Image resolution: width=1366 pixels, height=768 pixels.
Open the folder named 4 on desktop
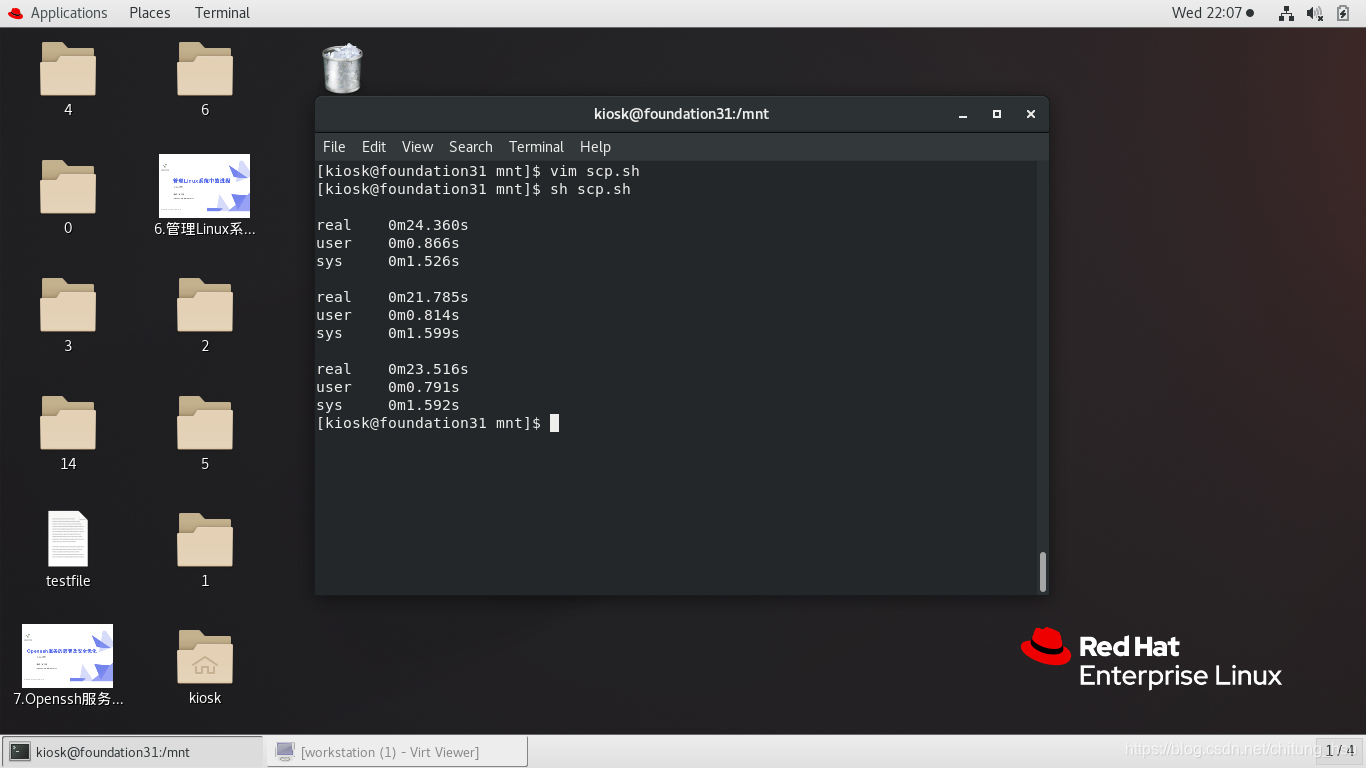(68, 69)
